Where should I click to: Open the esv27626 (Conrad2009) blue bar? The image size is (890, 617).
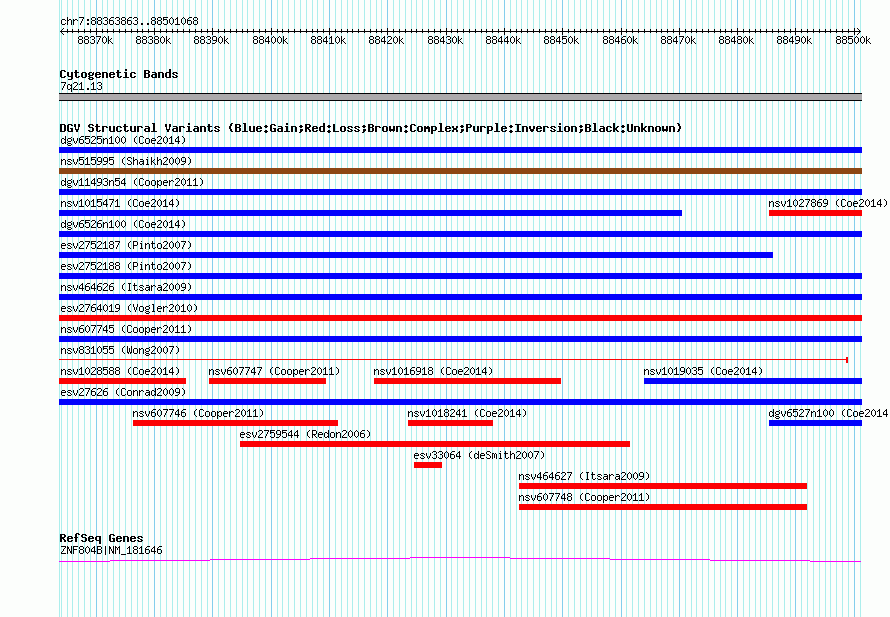click(460, 402)
